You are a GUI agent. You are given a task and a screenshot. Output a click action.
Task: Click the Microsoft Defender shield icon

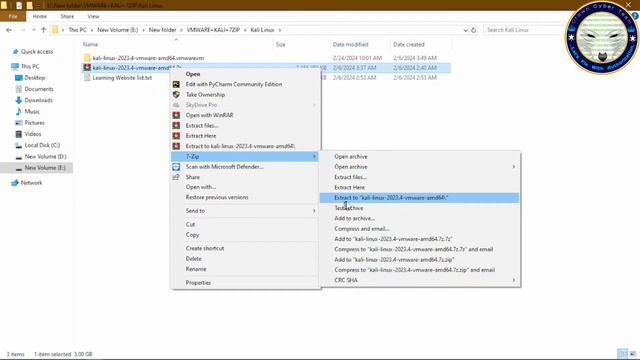click(176, 167)
